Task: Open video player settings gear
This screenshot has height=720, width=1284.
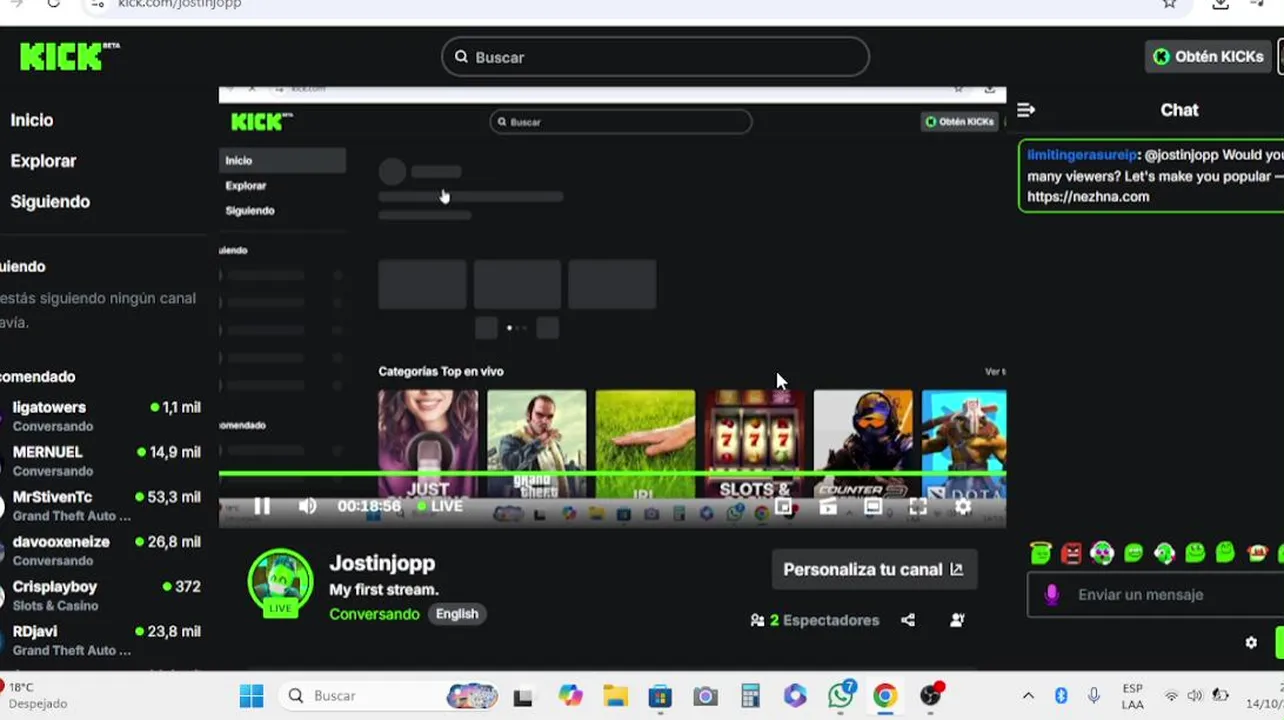Action: pos(963,507)
